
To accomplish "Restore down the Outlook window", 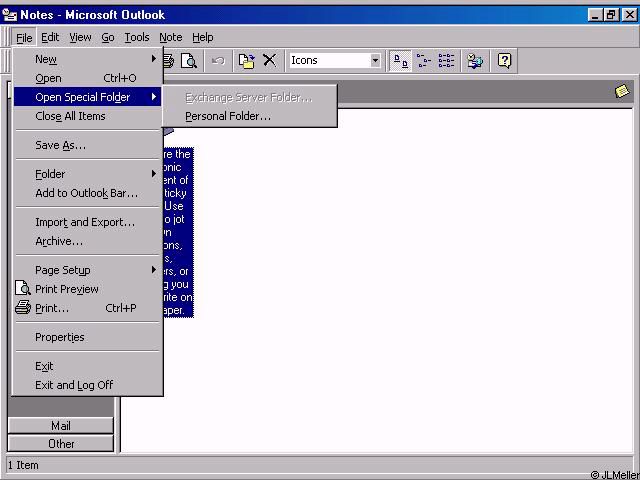I will click(611, 15).
